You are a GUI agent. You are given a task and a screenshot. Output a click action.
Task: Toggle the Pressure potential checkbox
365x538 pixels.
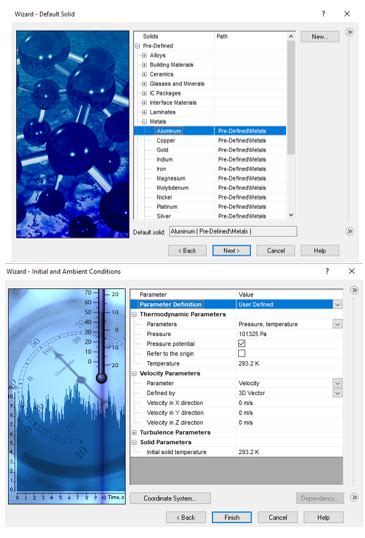click(x=242, y=343)
